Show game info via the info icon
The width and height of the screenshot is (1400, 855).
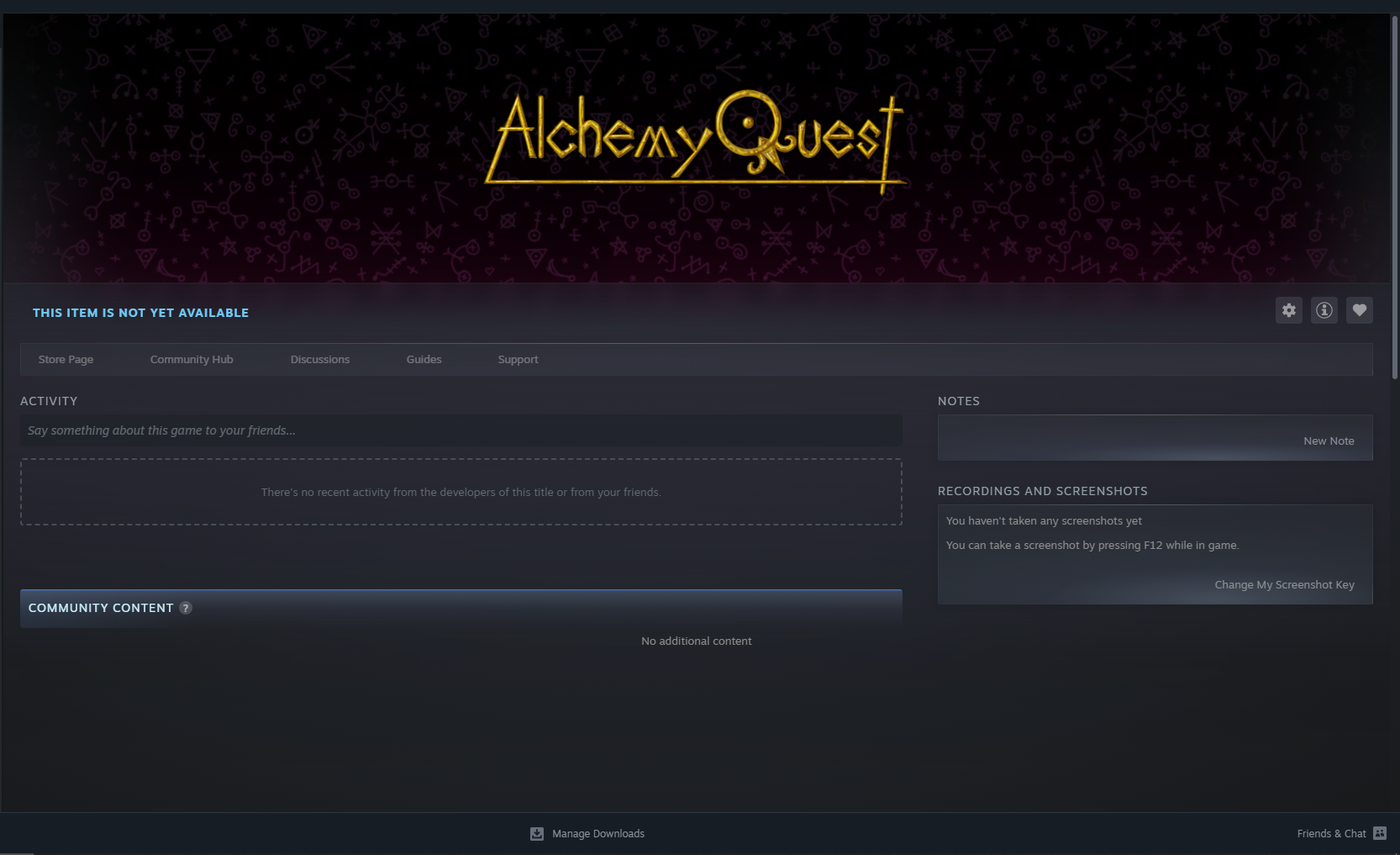[1324, 310]
